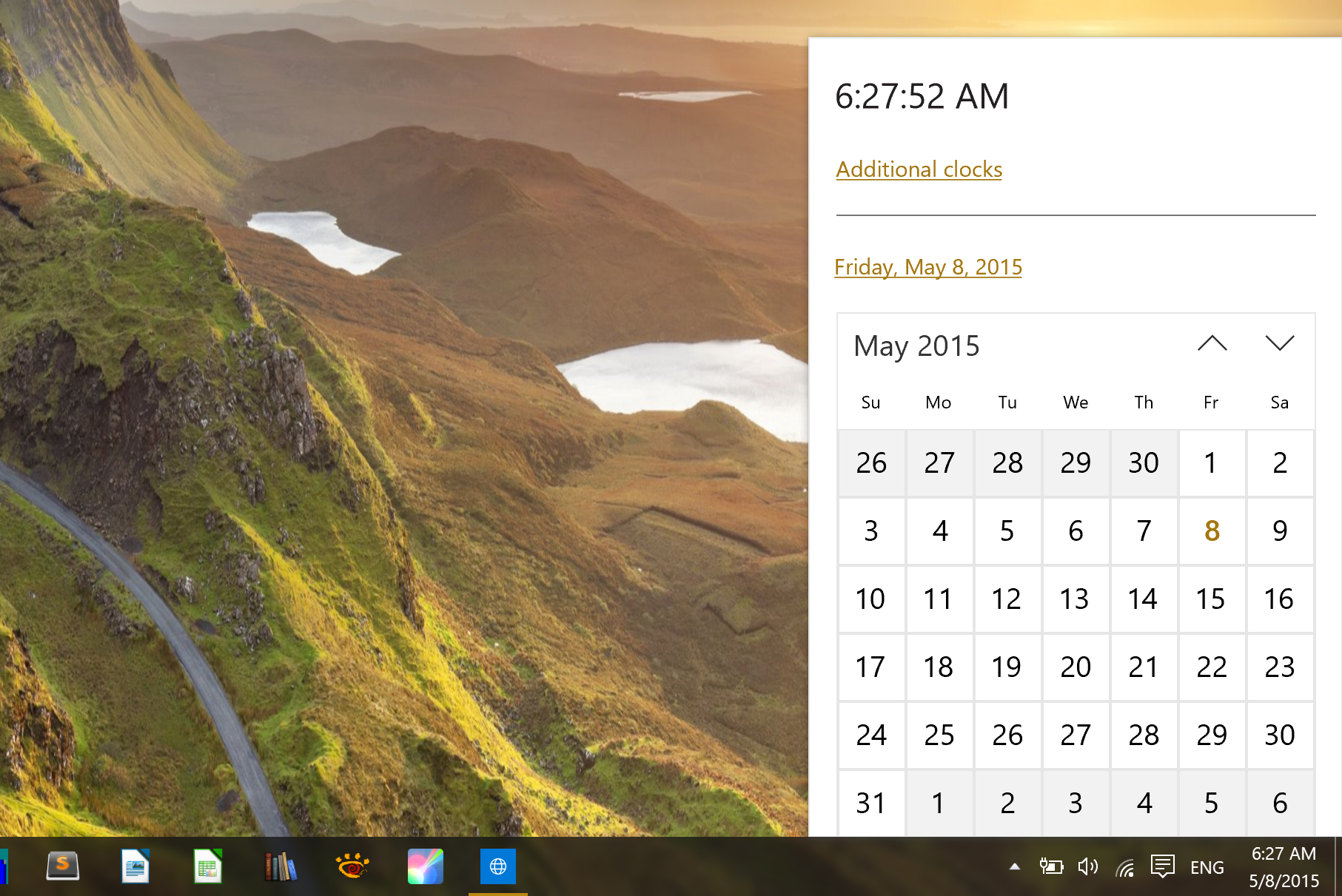Navigate to the previous month with the up chevron

1212,343
